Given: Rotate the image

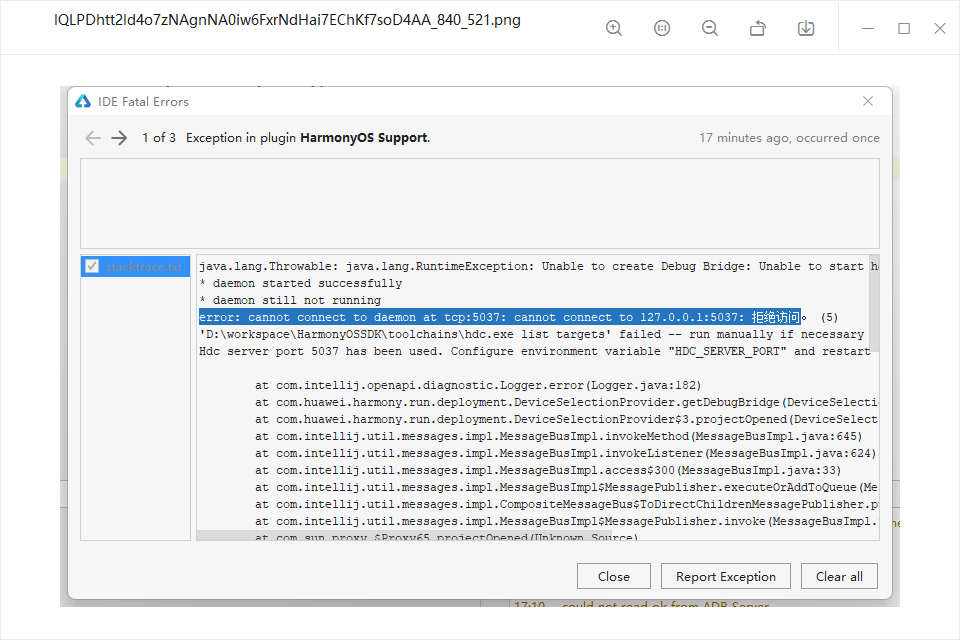Looking at the screenshot, I should point(758,28).
